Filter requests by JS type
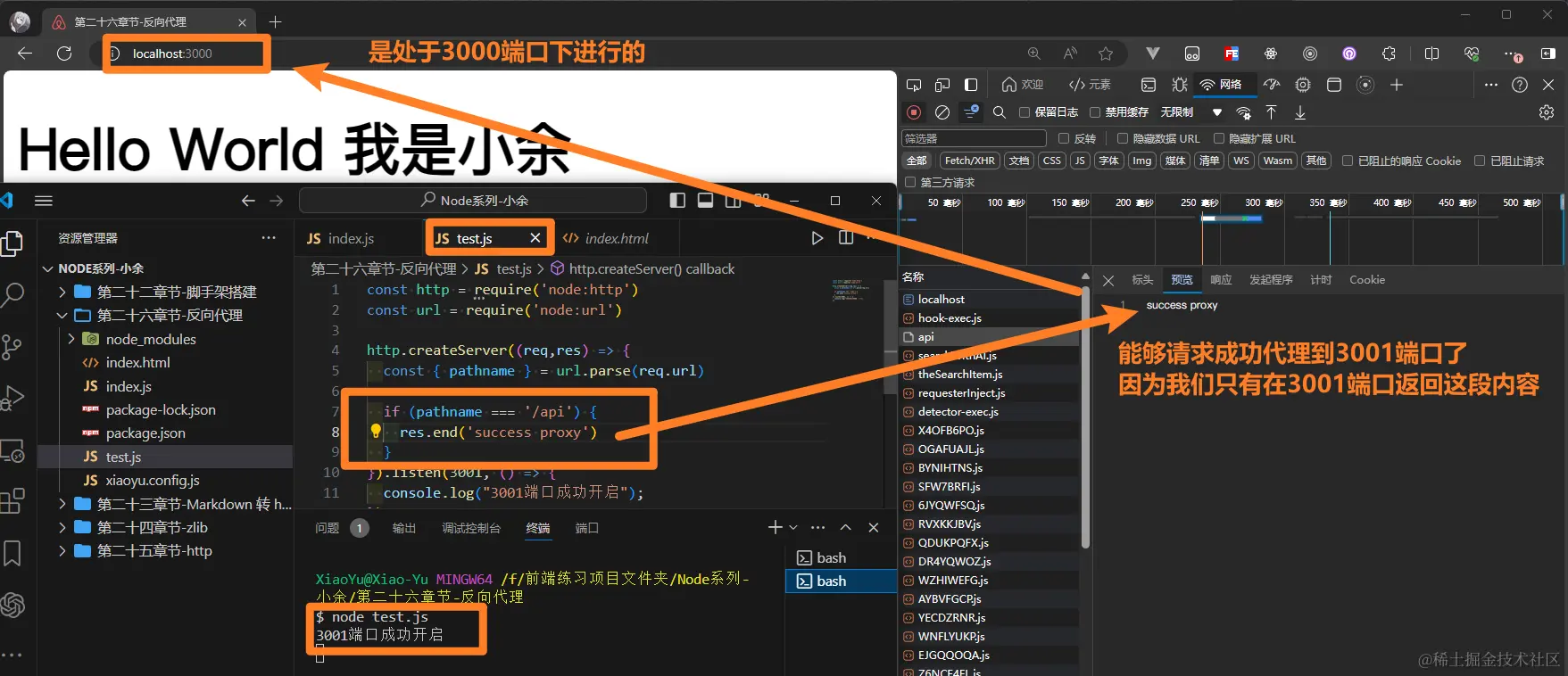The height and width of the screenshot is (676, 1568). [1080, 161]
